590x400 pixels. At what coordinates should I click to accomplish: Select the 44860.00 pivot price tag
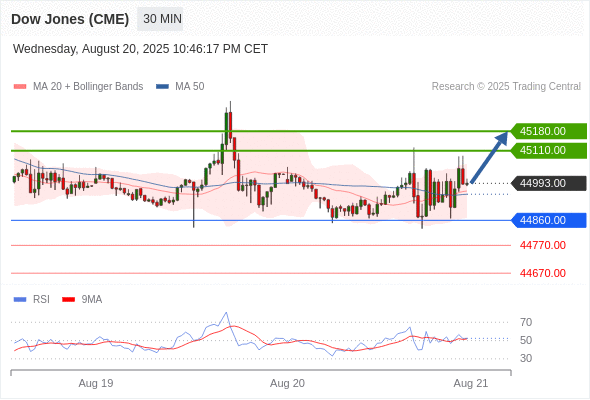(549, 220)
